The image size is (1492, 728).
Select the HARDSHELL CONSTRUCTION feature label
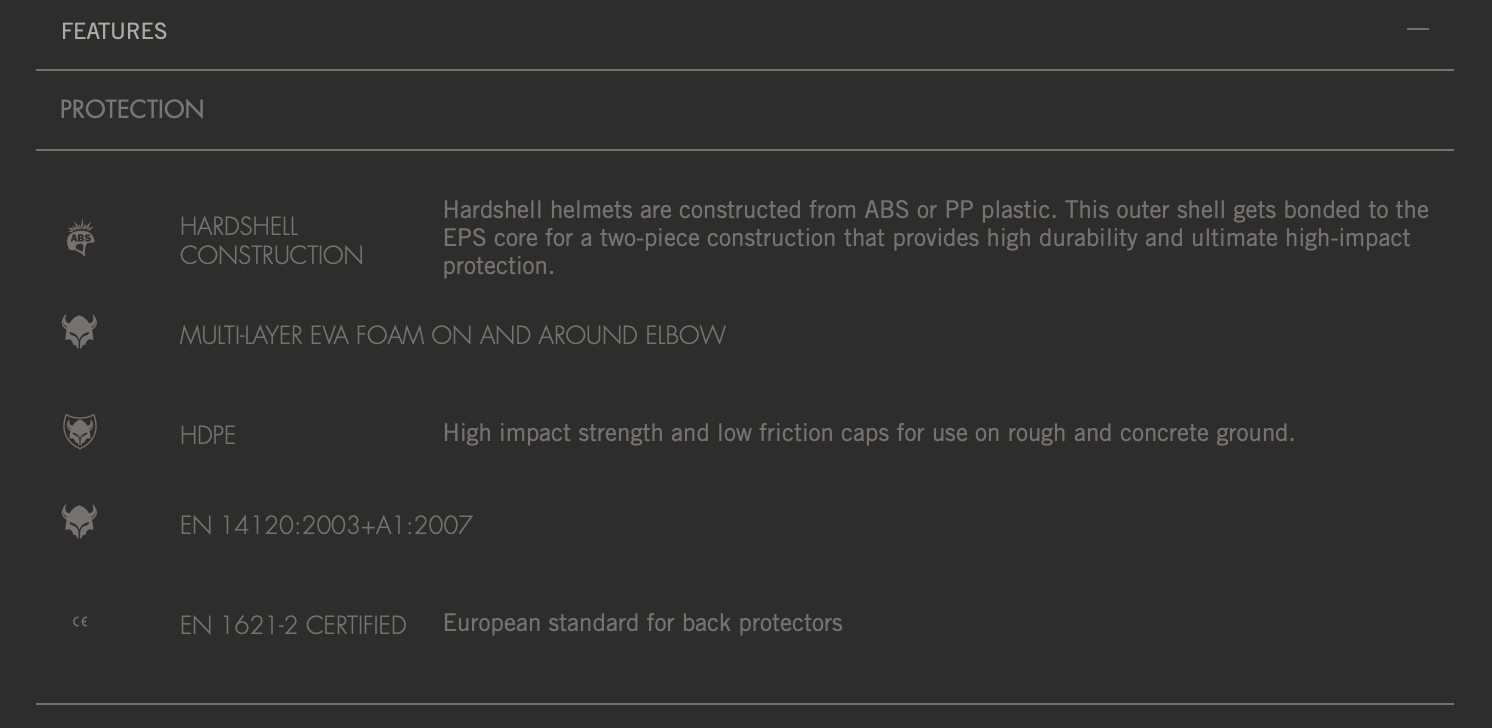(271, 240)
